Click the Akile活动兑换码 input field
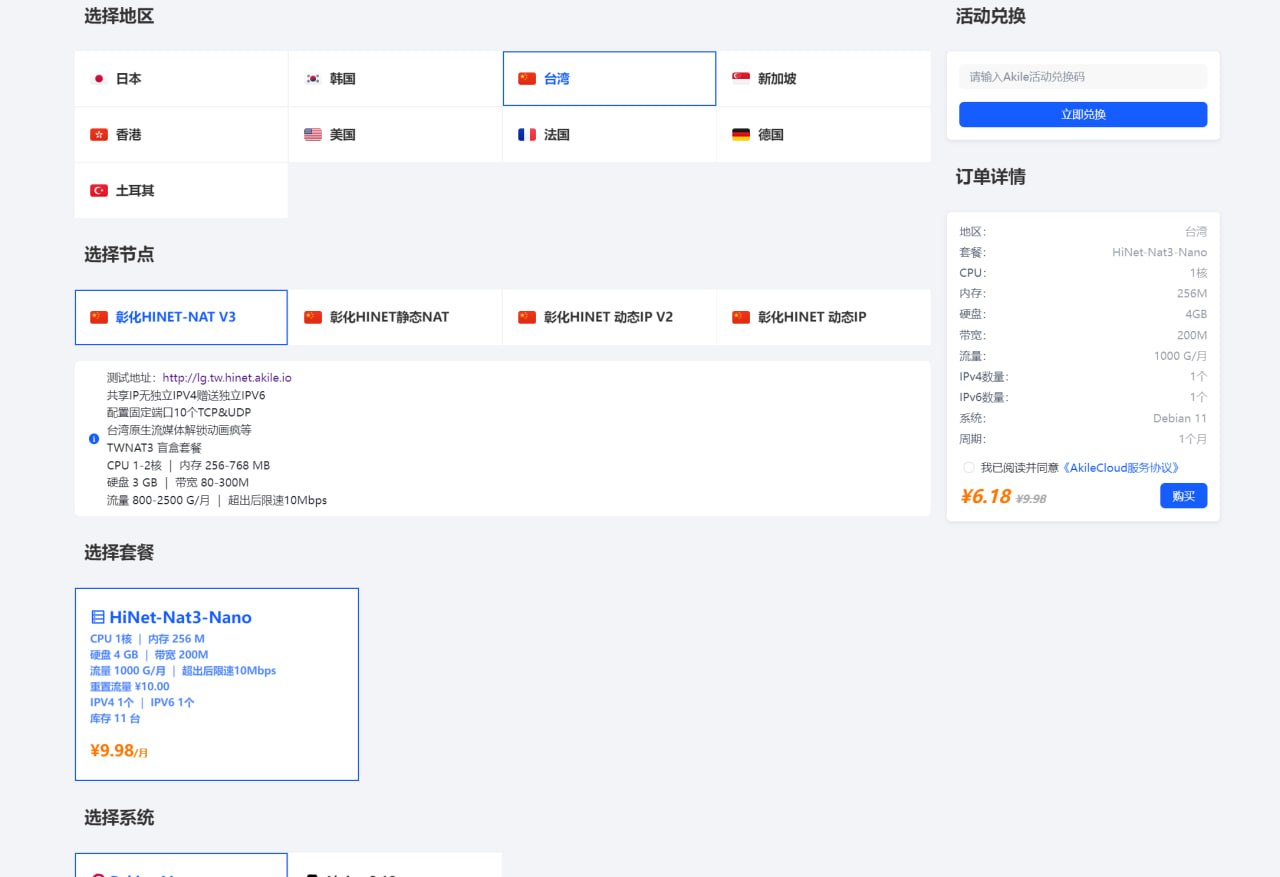The width and height of the screenshot is (1280, 877). point(1083,76)
